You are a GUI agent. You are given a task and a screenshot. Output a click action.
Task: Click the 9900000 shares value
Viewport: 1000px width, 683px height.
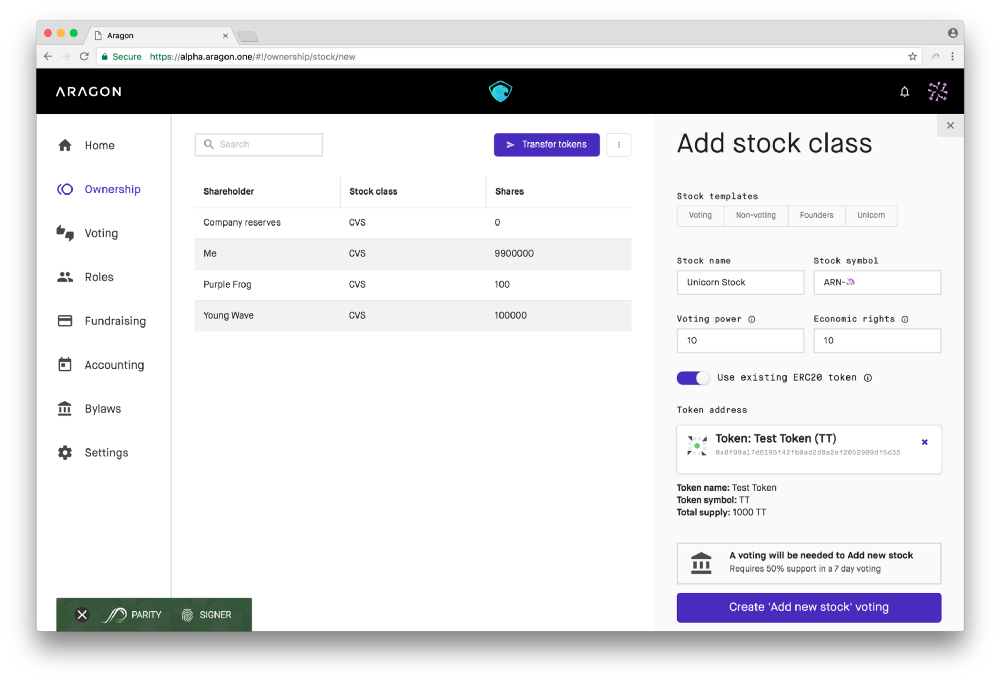(x=514, y=254)
